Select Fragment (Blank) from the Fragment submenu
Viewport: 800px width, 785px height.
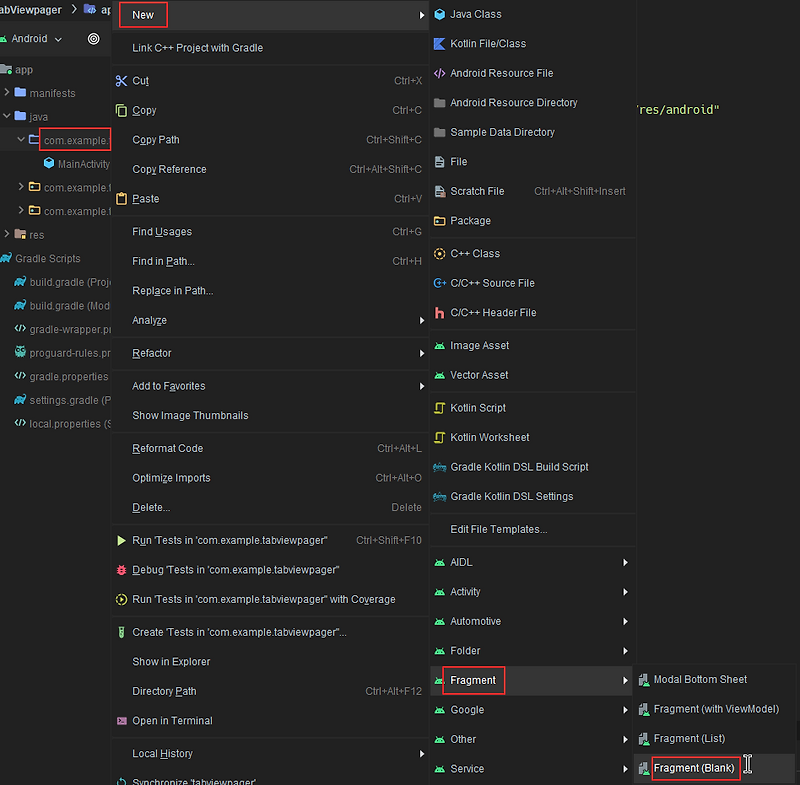[695, 768]
